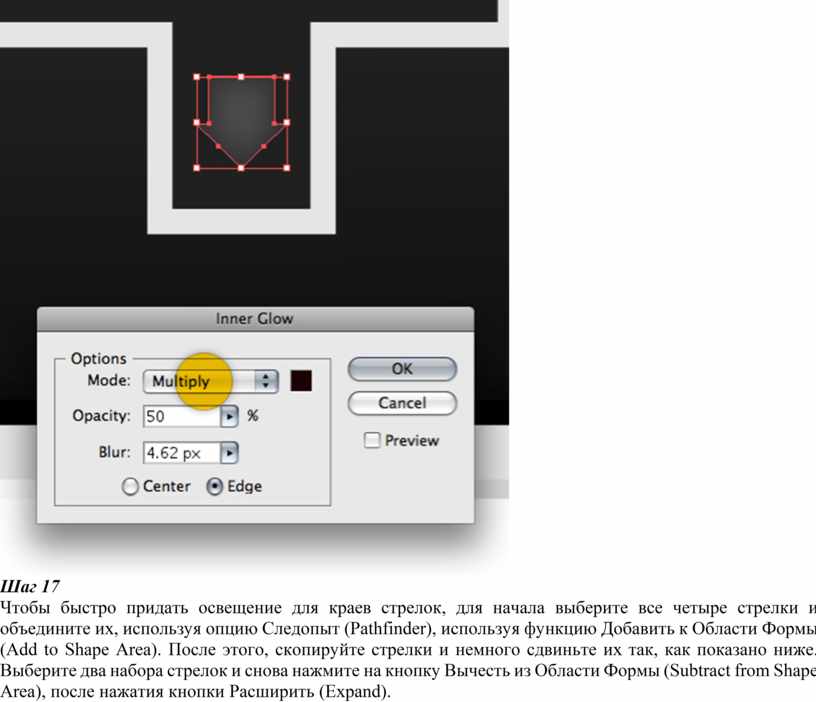Click the glow color swatch next to Mode
The width and height of the screenshot is (816, 702).
click(301, 381)
